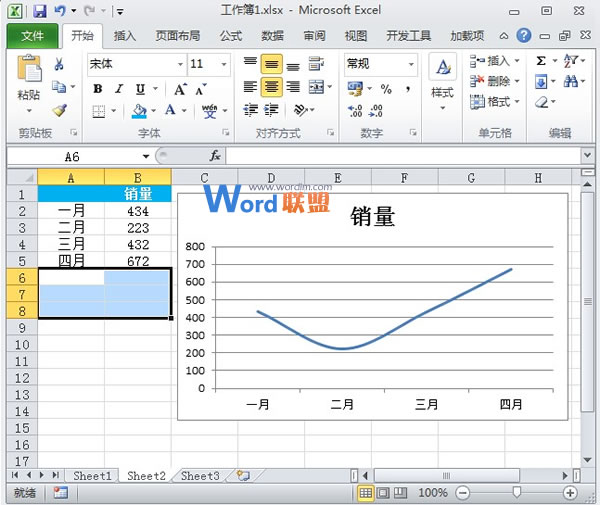Viewport: 600px width, 505px height.
Task: Open the number format dropdown 常规
Action: [x=411, y=64]
